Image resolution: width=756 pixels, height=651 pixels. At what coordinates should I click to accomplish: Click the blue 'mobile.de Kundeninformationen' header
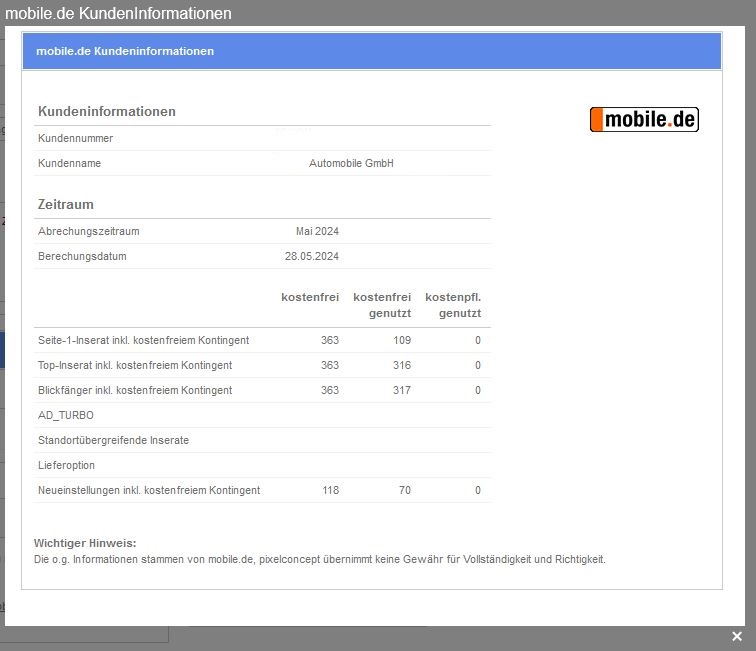[372, 51]
